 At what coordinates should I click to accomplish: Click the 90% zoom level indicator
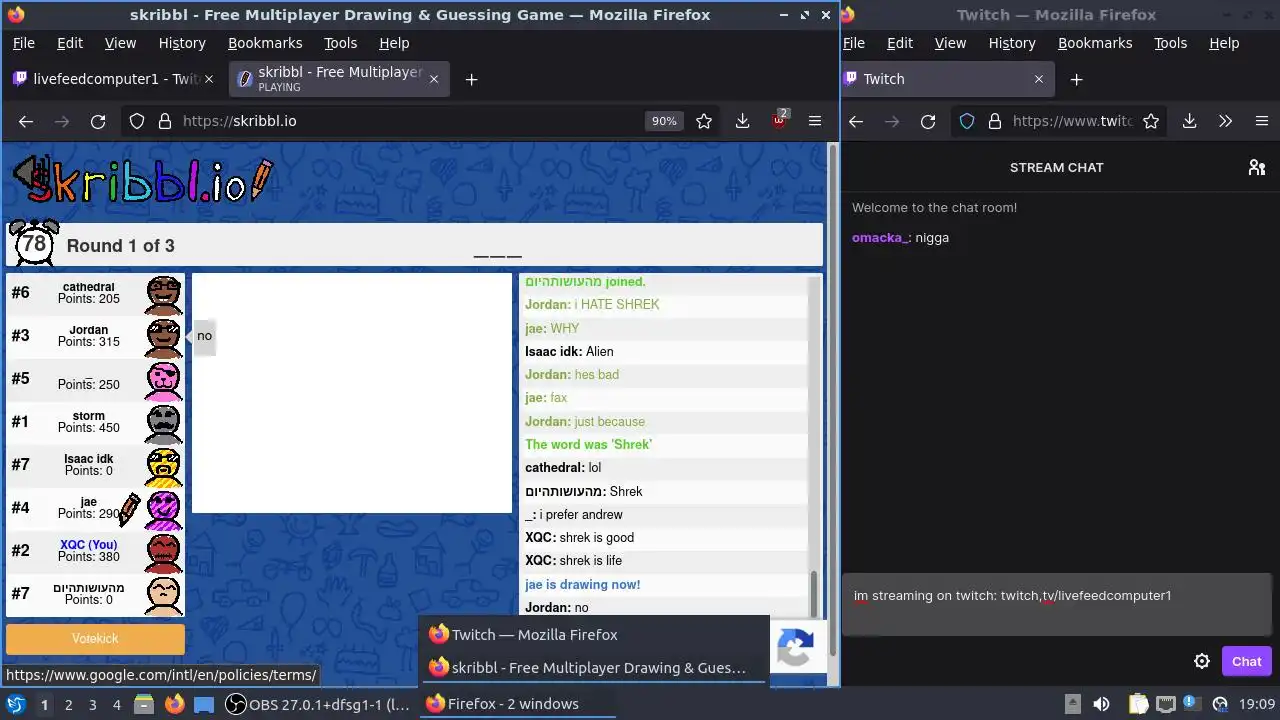click(x=664, y=121)
